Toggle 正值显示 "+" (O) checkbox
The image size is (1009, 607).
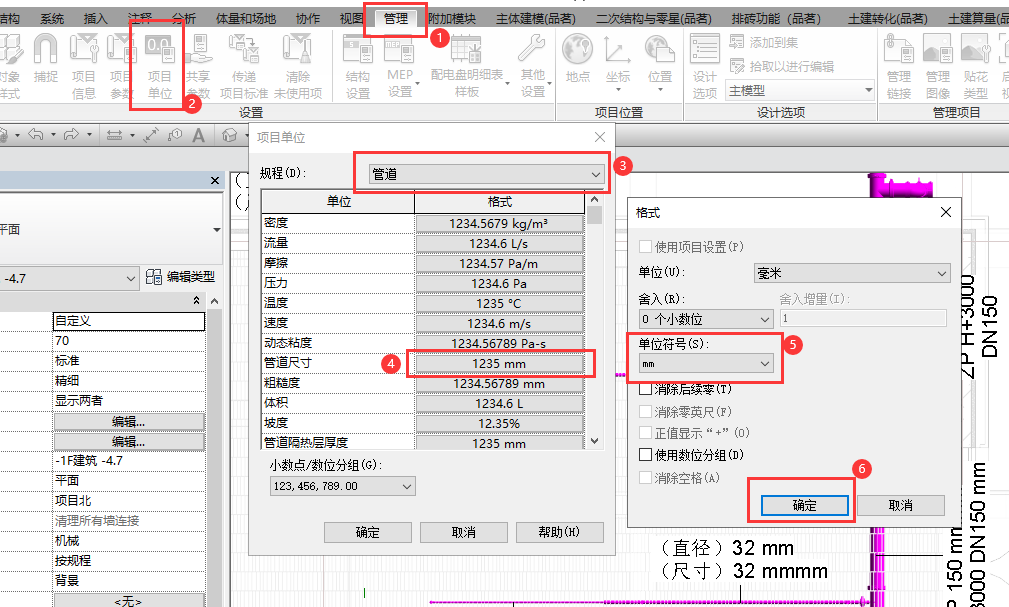tap(645, 433)
